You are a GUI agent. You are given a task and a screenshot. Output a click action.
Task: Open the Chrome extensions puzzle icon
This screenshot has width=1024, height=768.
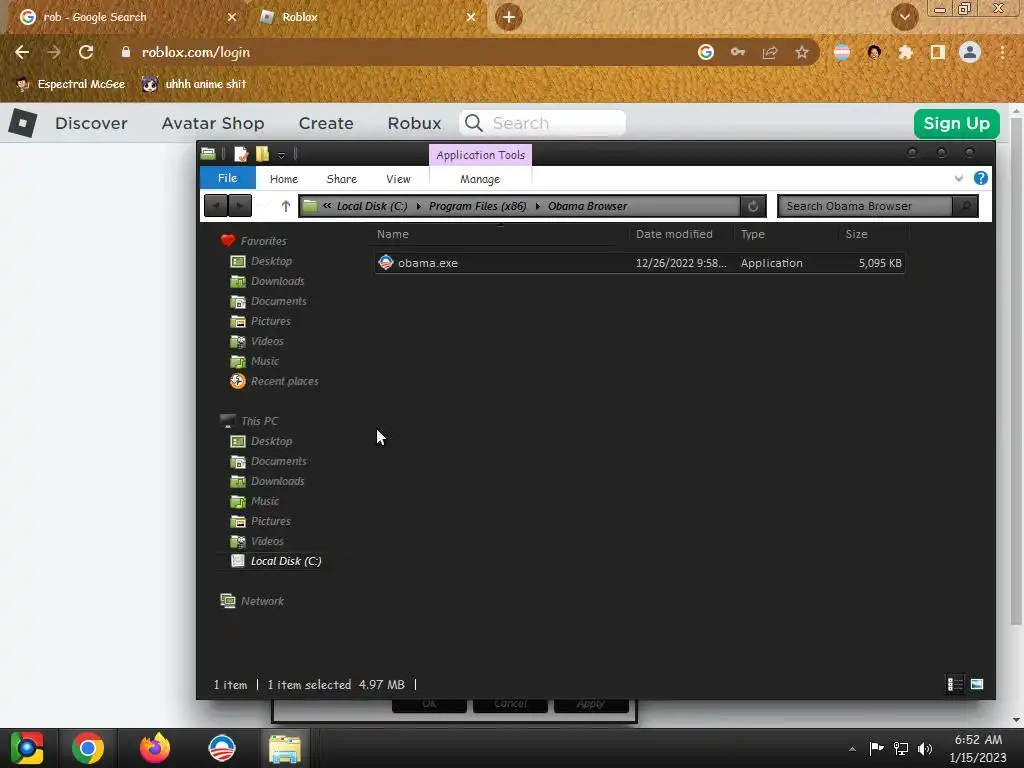[x=905, y=52]
